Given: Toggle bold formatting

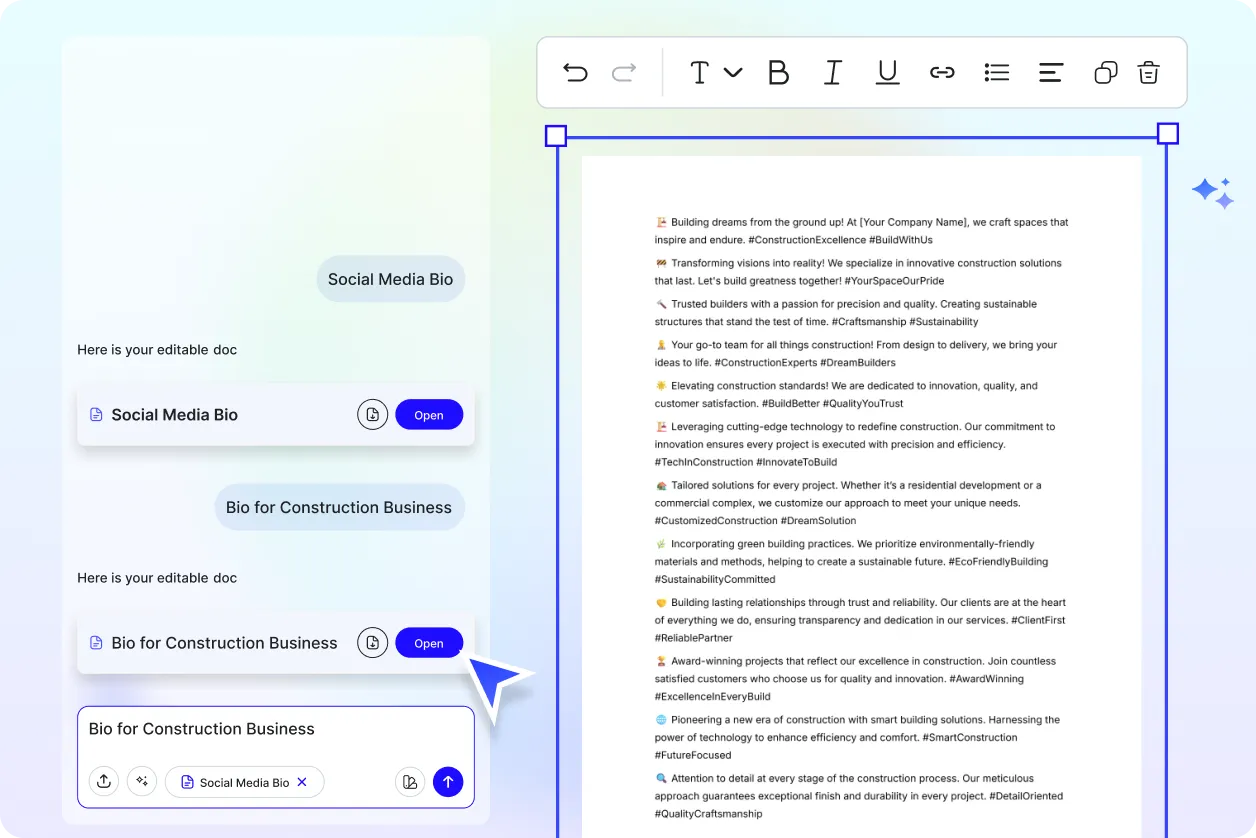Looking at the screenshot, I should click(779, 72).
